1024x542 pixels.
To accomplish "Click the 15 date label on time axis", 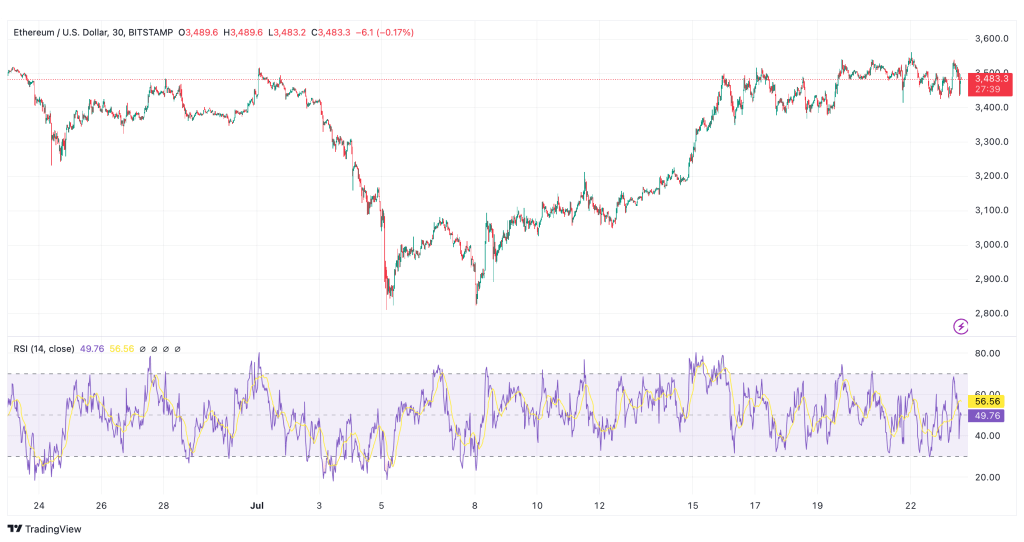I will click(693, 505).
